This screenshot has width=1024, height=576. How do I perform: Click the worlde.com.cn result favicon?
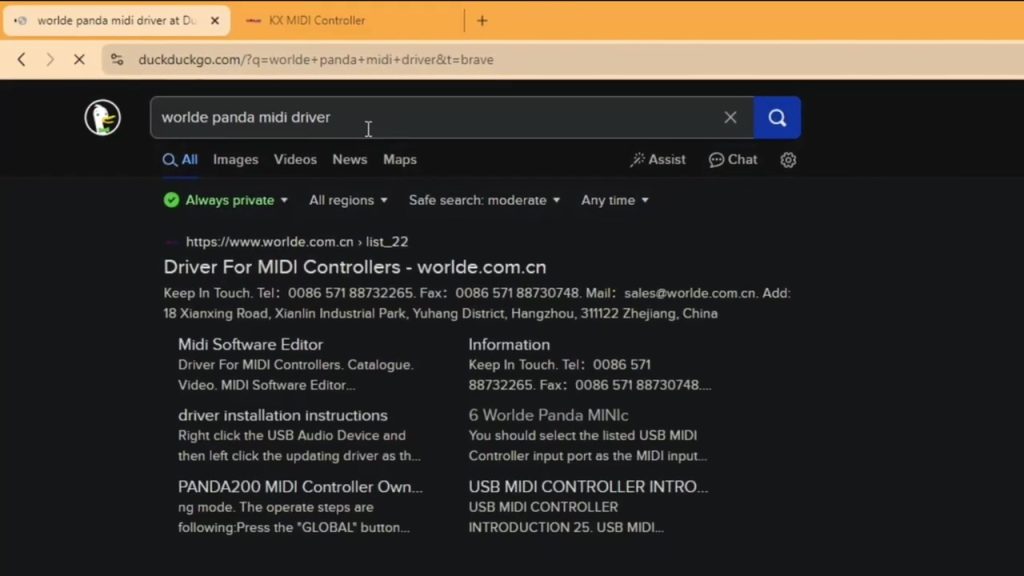tap(171, 242)
